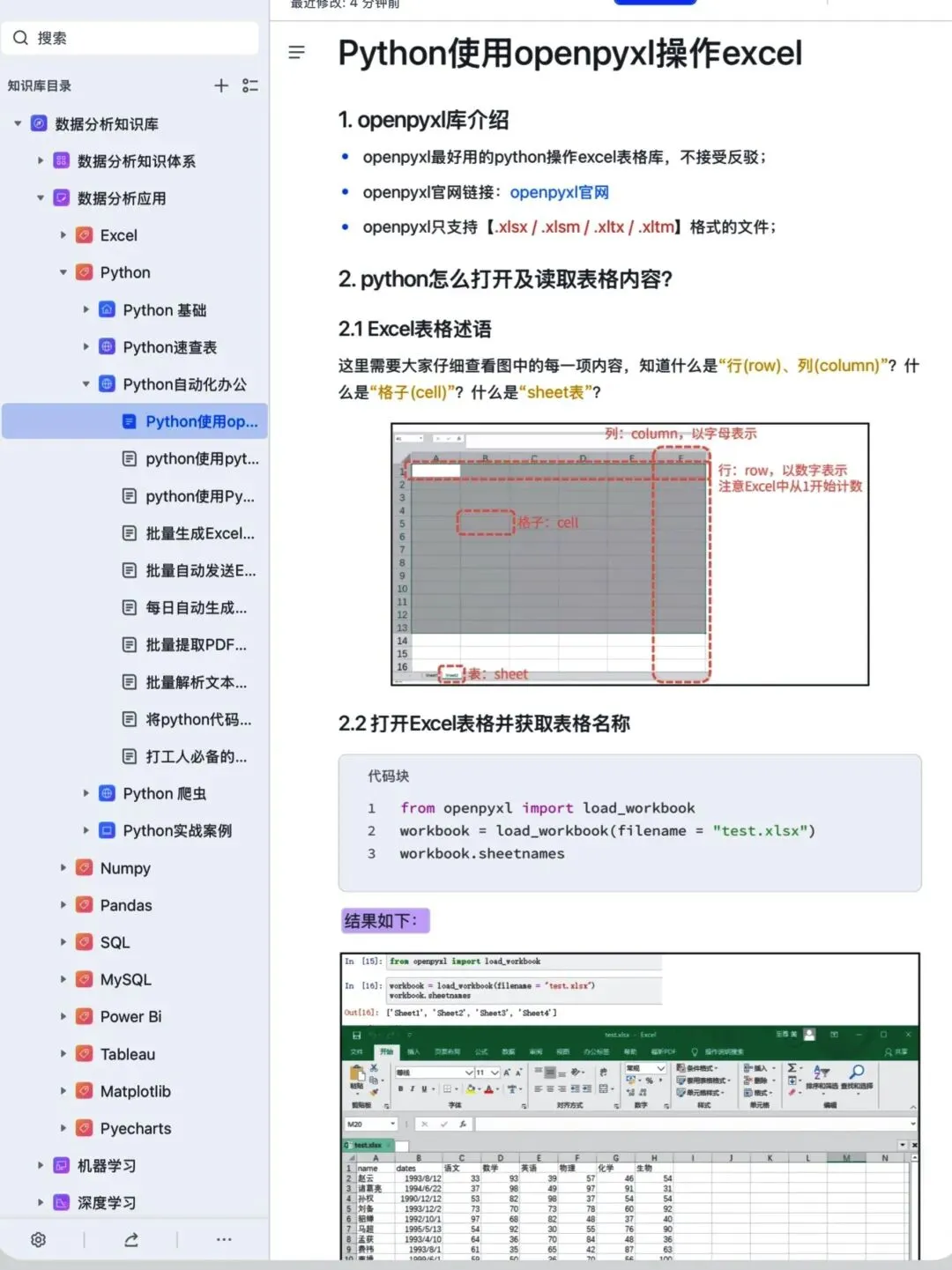Screen dimensions: 952x1270
Task: Open the python使用Py... document
Action: click(200, 496)
